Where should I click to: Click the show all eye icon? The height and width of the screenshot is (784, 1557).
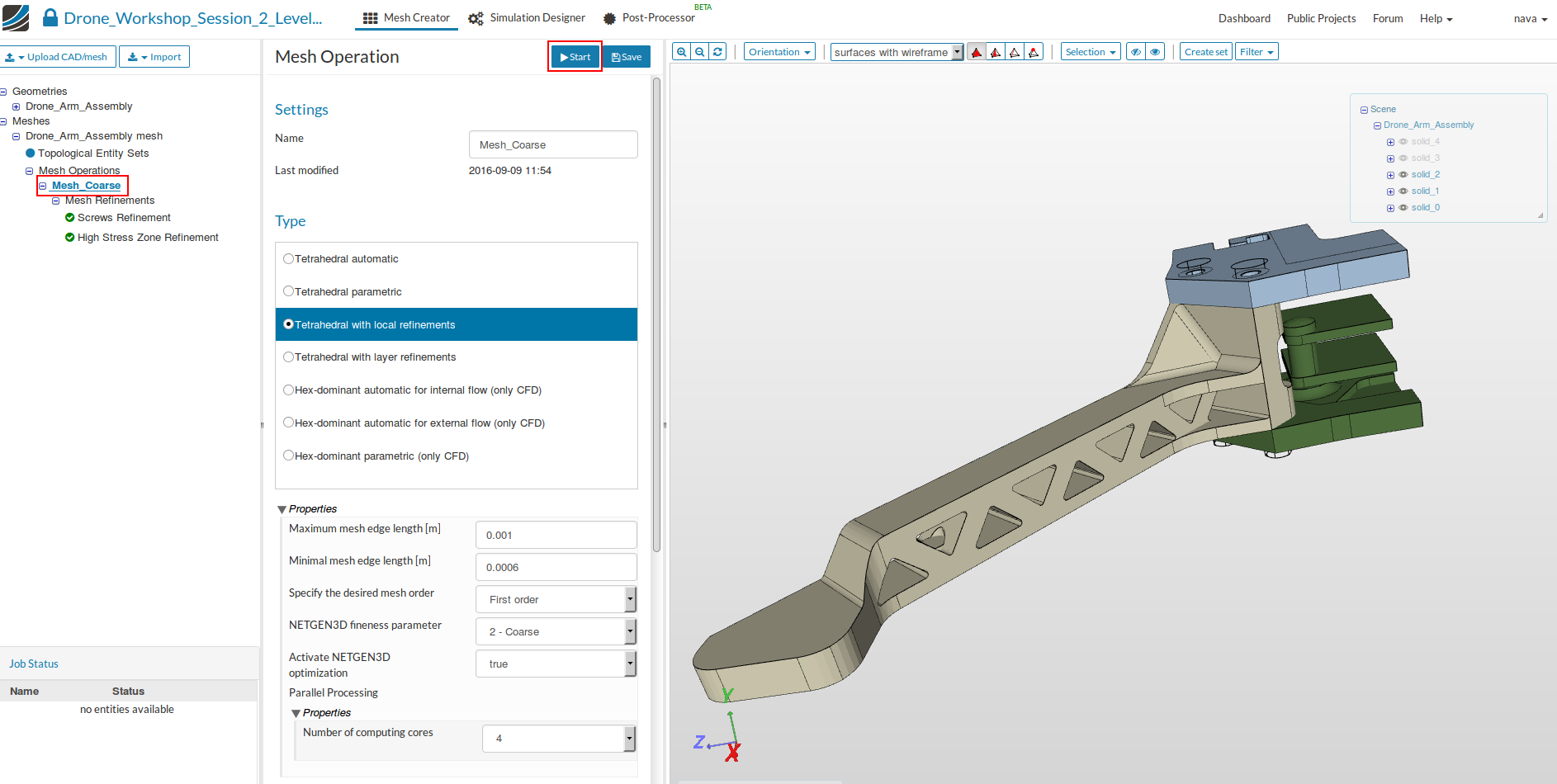[1155, 52]
